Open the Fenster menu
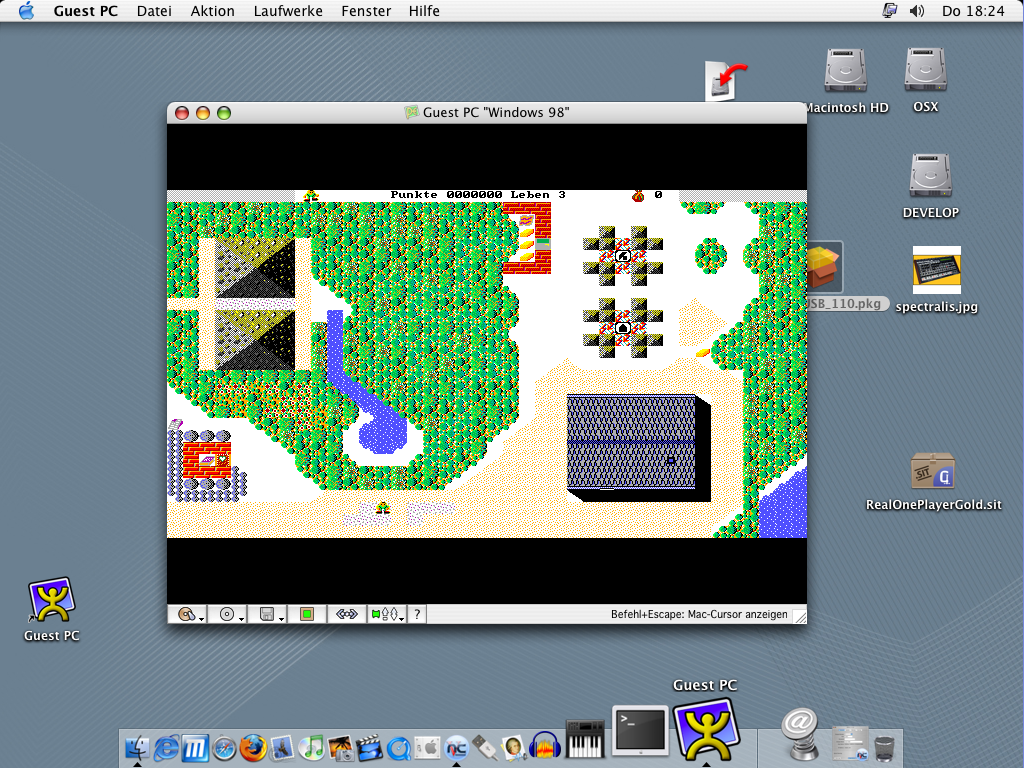This screenshot has height=768, width=1024. 366,11
